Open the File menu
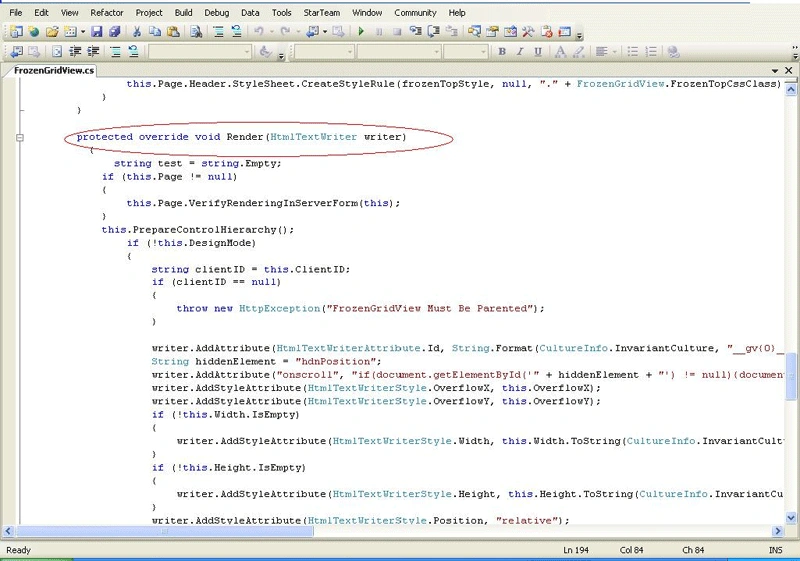Image resolution: width=800 pixels, height=561 pixels. click(15, 13)
